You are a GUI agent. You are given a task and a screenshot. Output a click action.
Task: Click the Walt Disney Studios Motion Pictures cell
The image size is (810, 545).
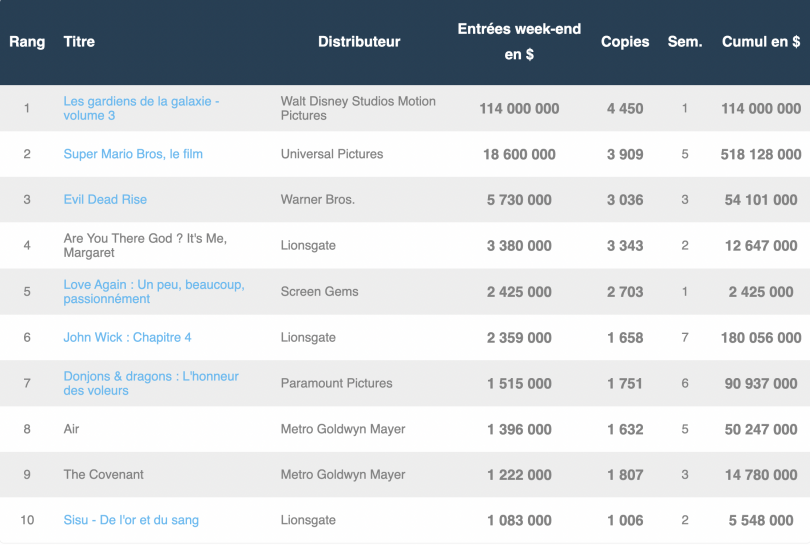[358, 108]
